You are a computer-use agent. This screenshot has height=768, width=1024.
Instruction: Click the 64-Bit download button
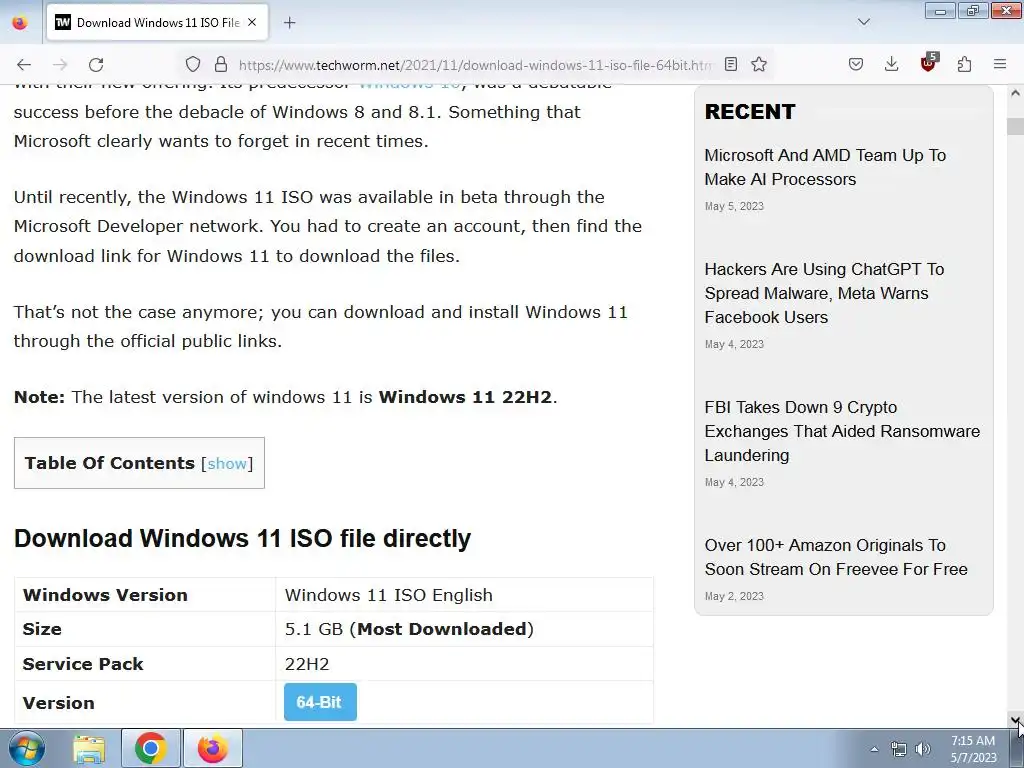click(320, 702)
